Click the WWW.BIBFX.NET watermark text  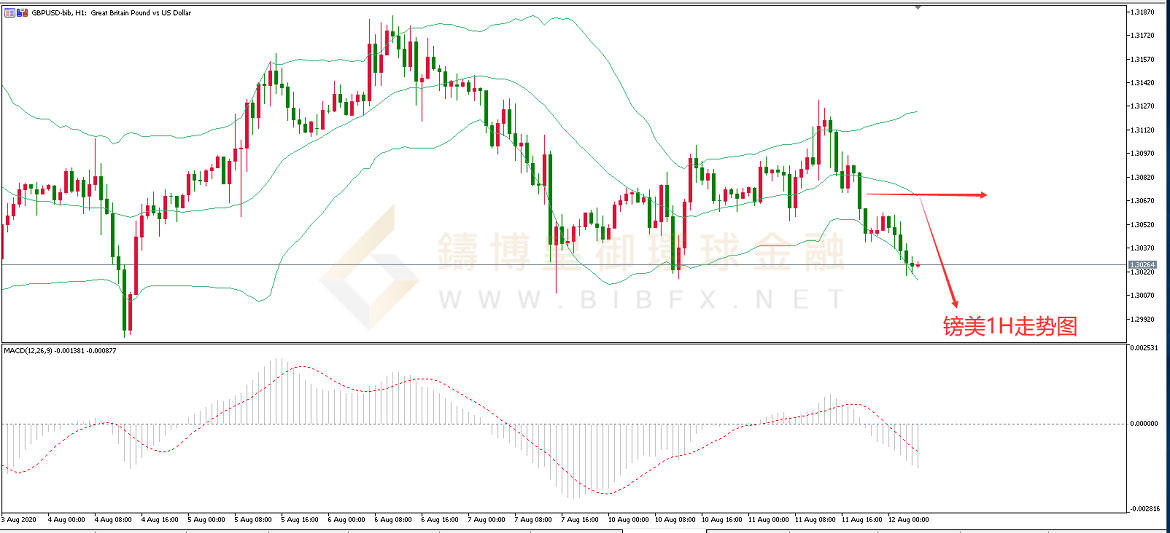click(x=640, y=298)
